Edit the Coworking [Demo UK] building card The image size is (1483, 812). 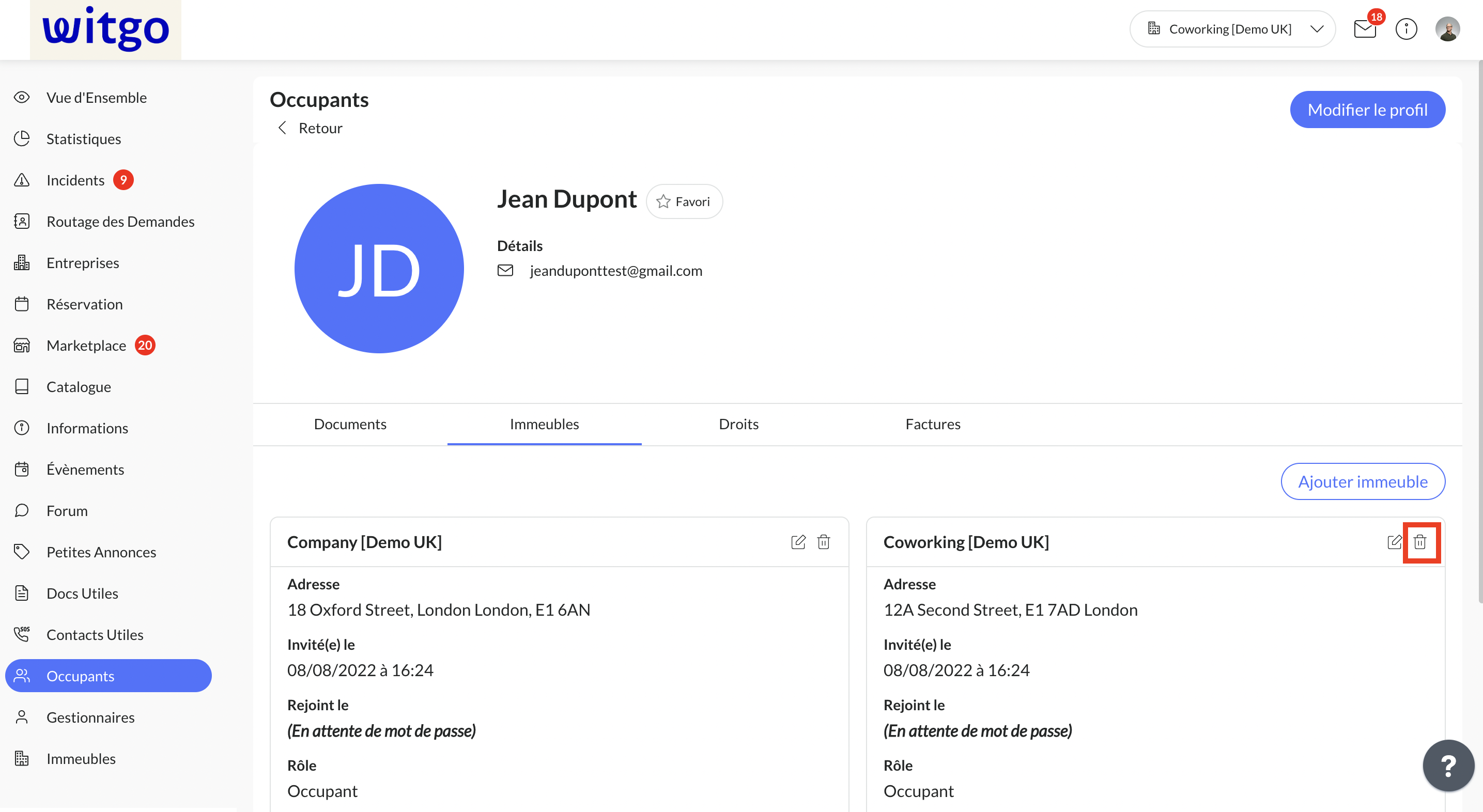pyautogui.click(x=1394, y=541)
